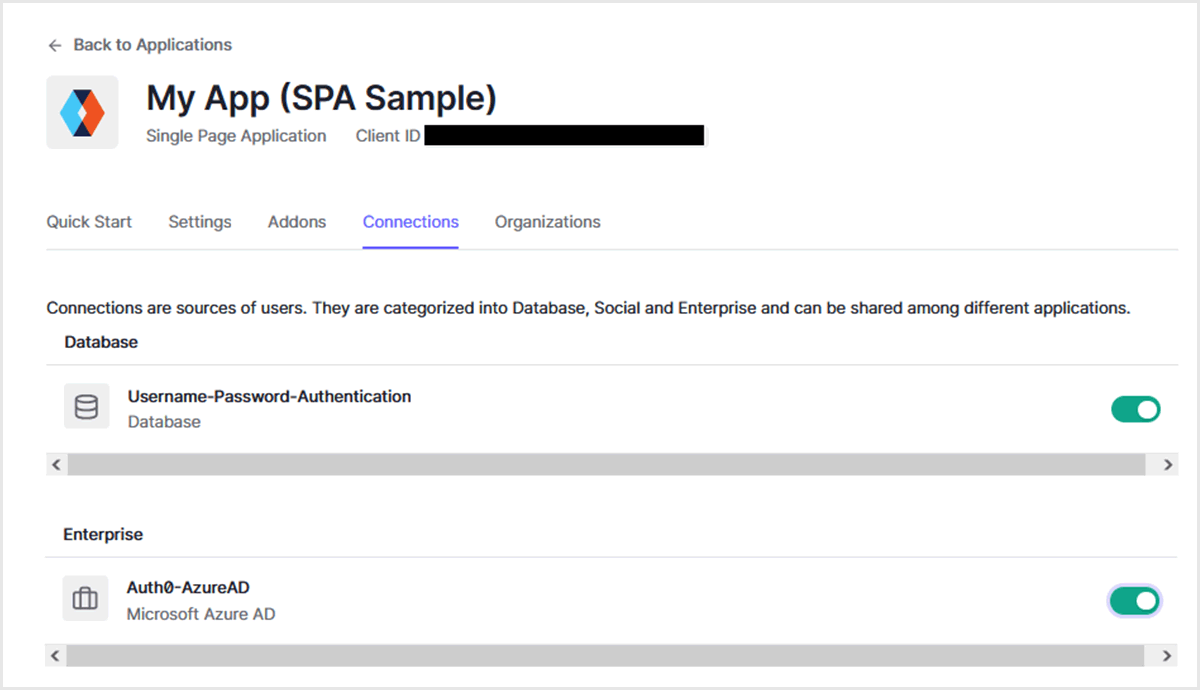Click the Connections are sources of users description
1200x690 pixels.
coord(588,308)
